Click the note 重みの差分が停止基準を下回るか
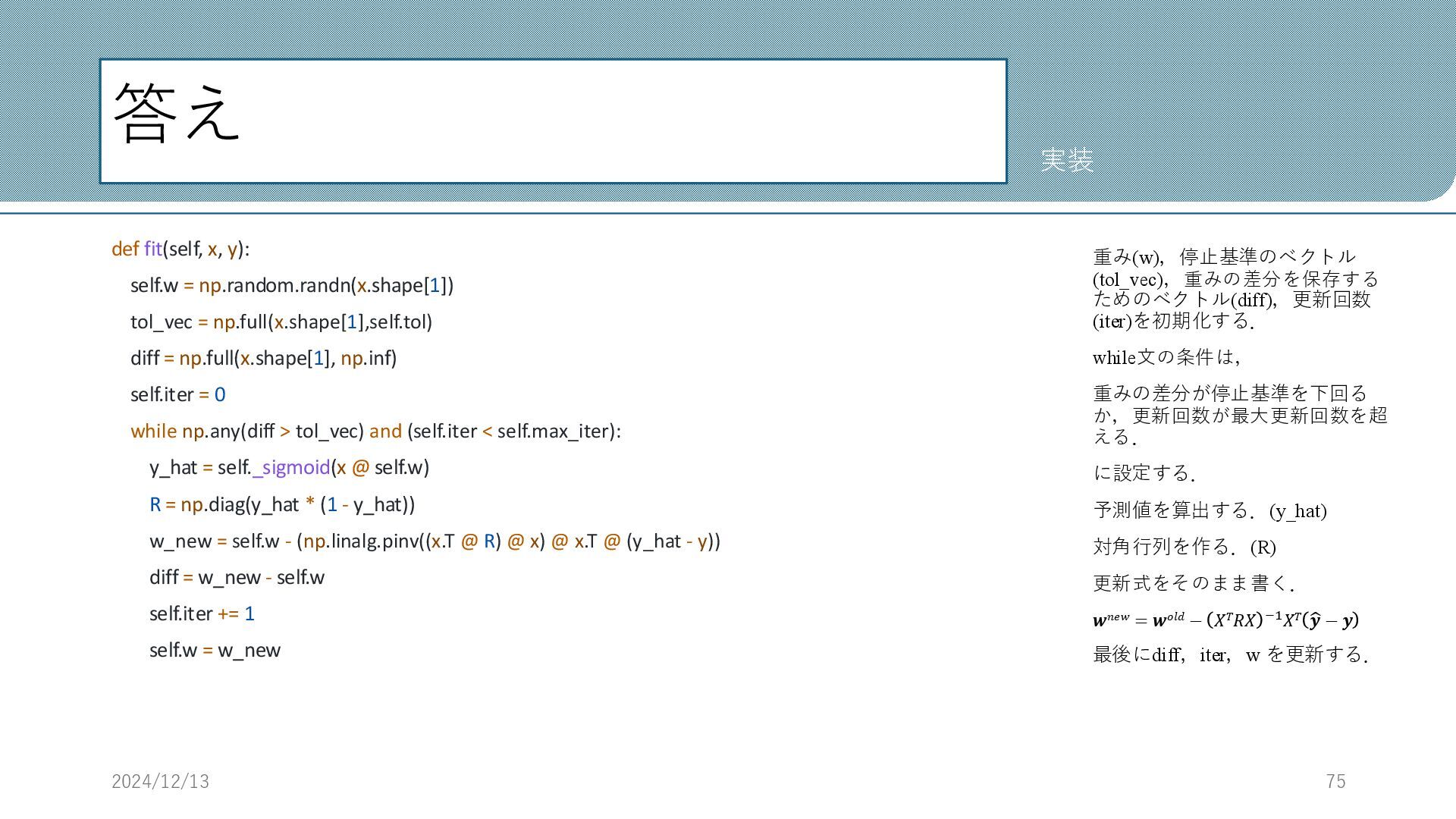Viewport: 1456px width, 819px height. point(1240,415)
